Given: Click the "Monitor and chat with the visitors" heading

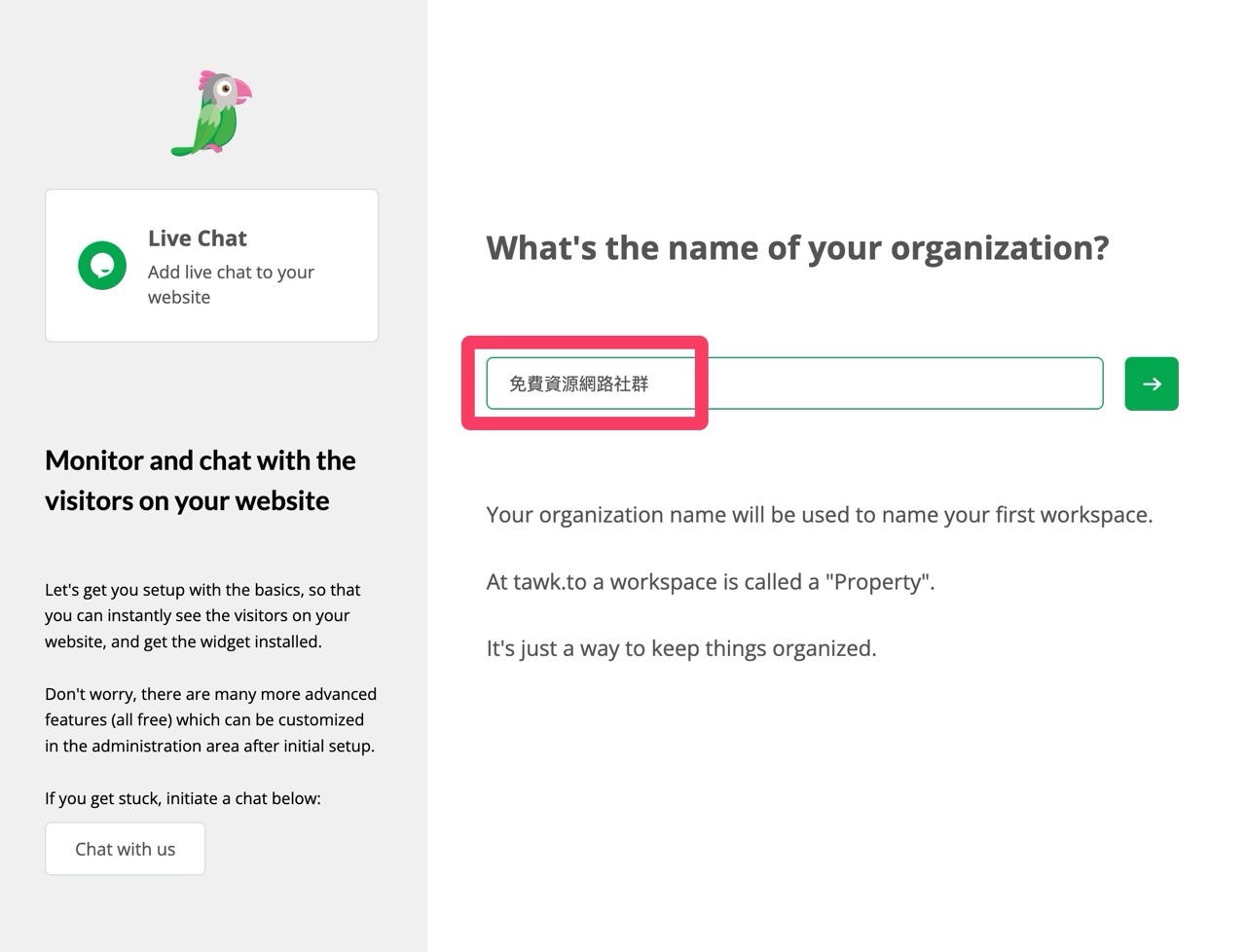Looking at the screenshot, I should (x=201, y=480).
